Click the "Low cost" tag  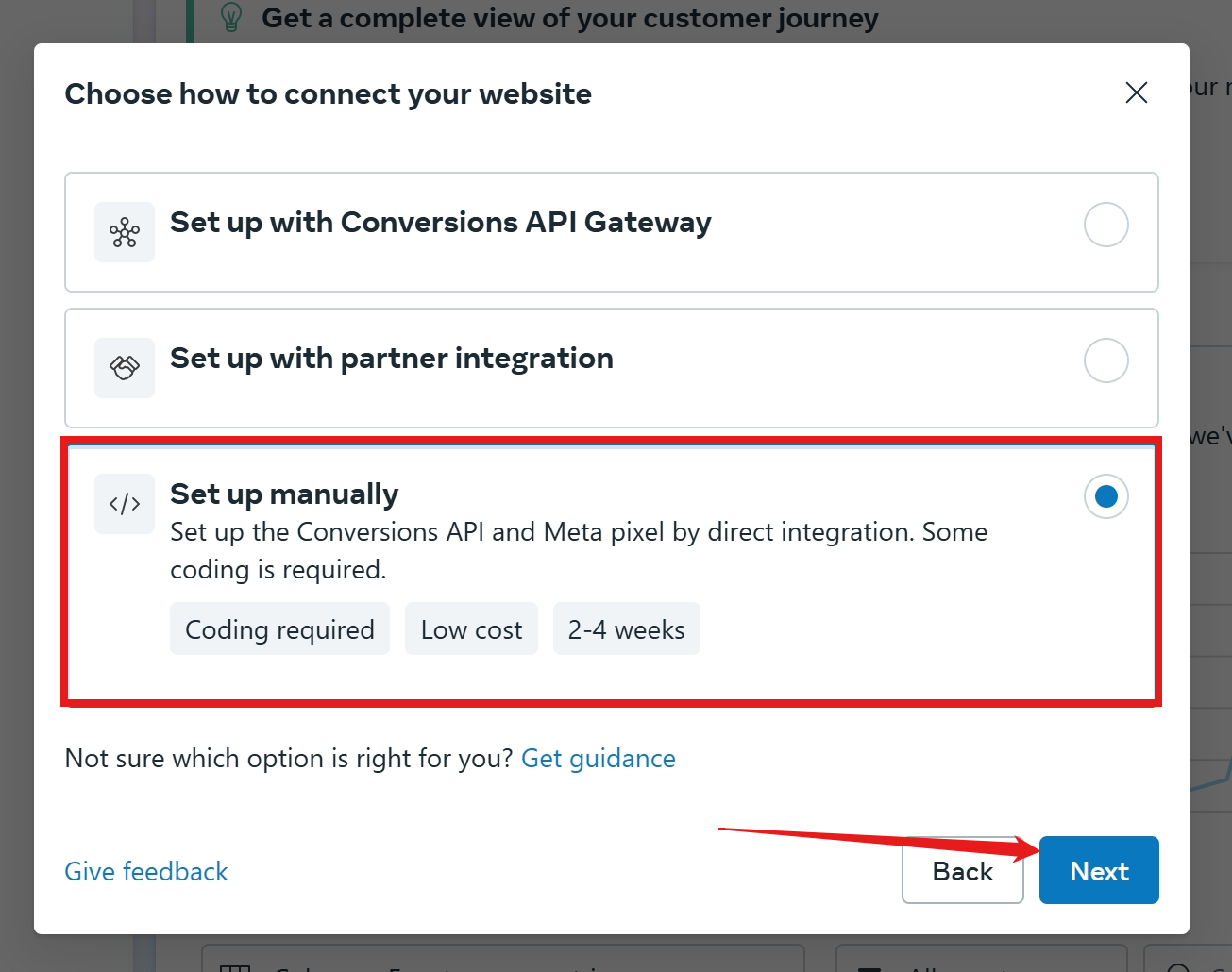pos(471,629)
